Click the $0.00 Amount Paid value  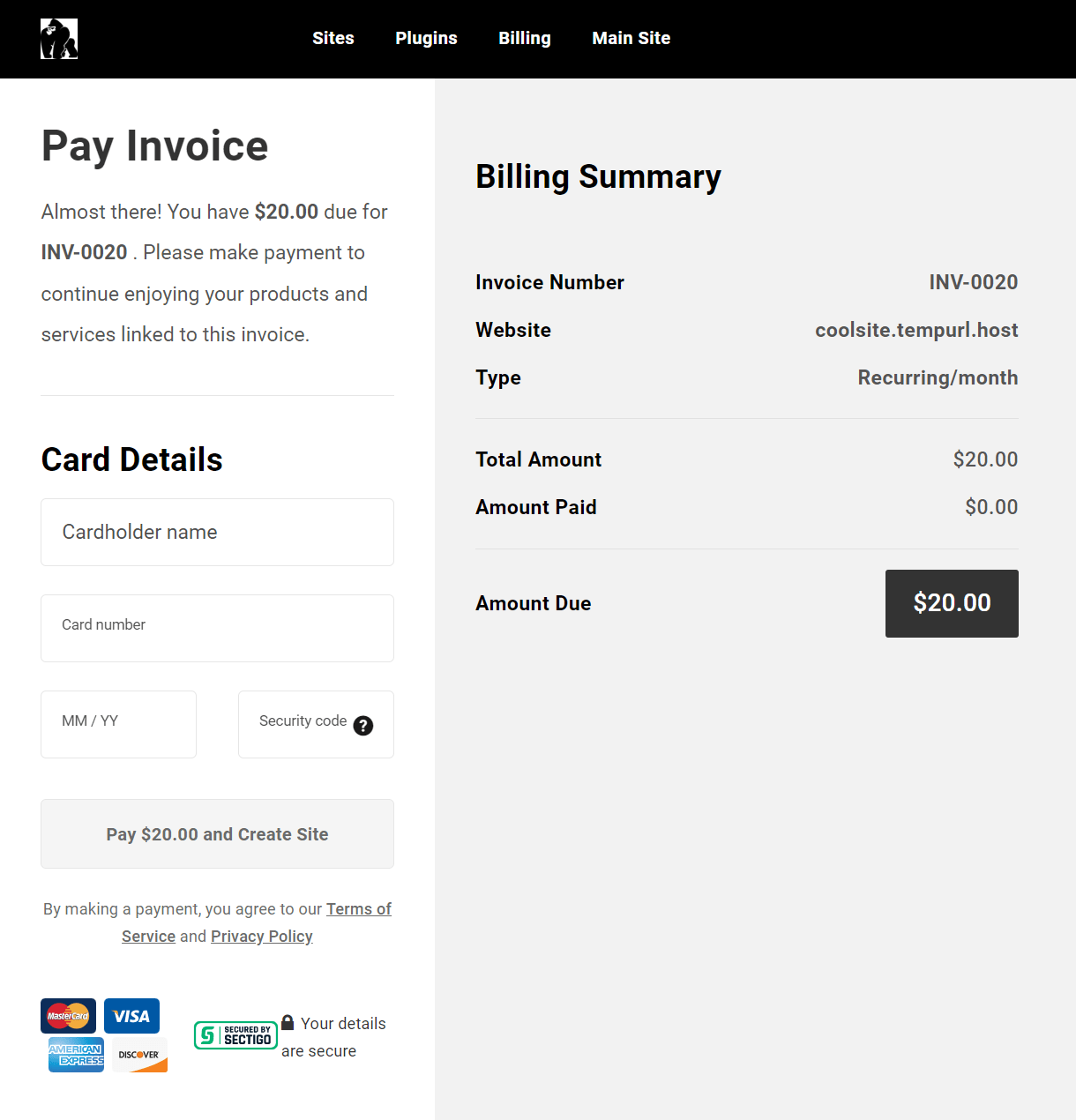tap(991, 507)
